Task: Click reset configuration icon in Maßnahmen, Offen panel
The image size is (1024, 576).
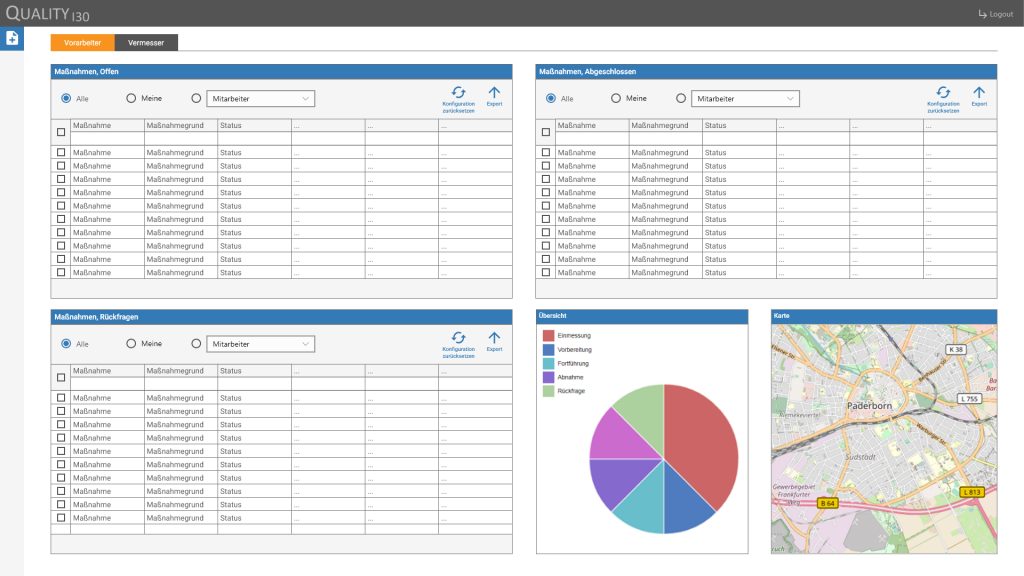Action: pos(458,92)
